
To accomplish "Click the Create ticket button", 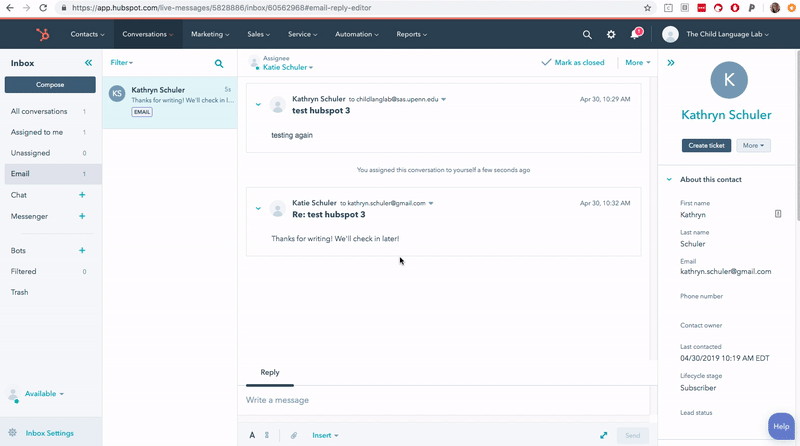I will click(x=706, y=145).
